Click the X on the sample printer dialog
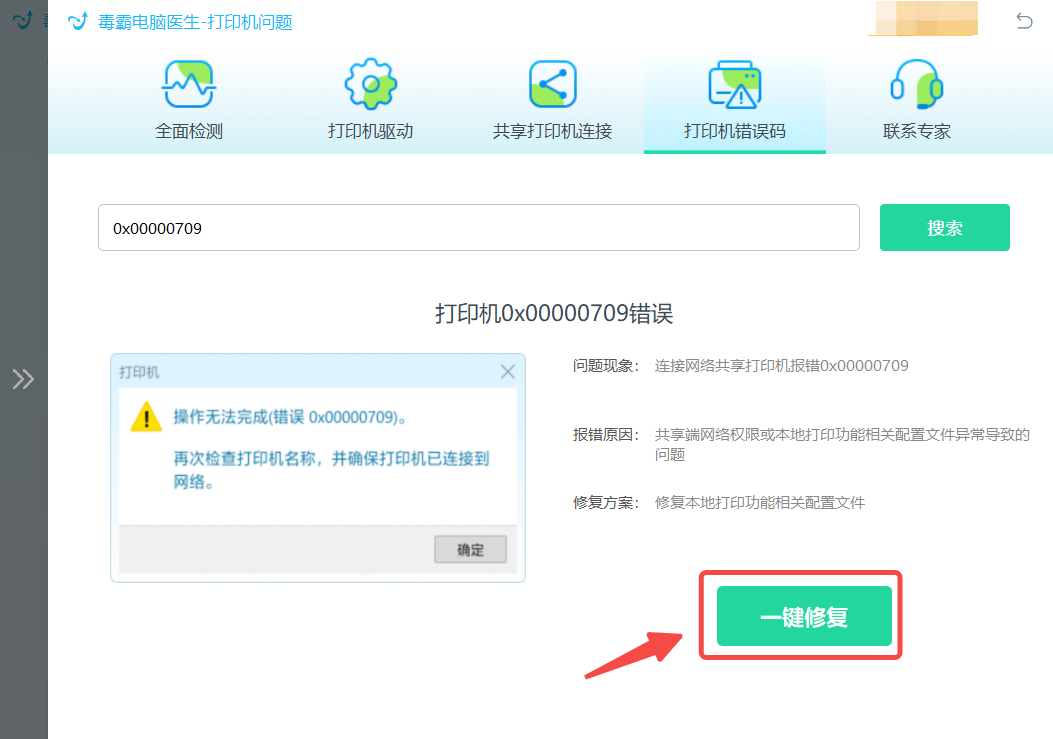Viewport: 1053px width, 739px height. point(508,372)
